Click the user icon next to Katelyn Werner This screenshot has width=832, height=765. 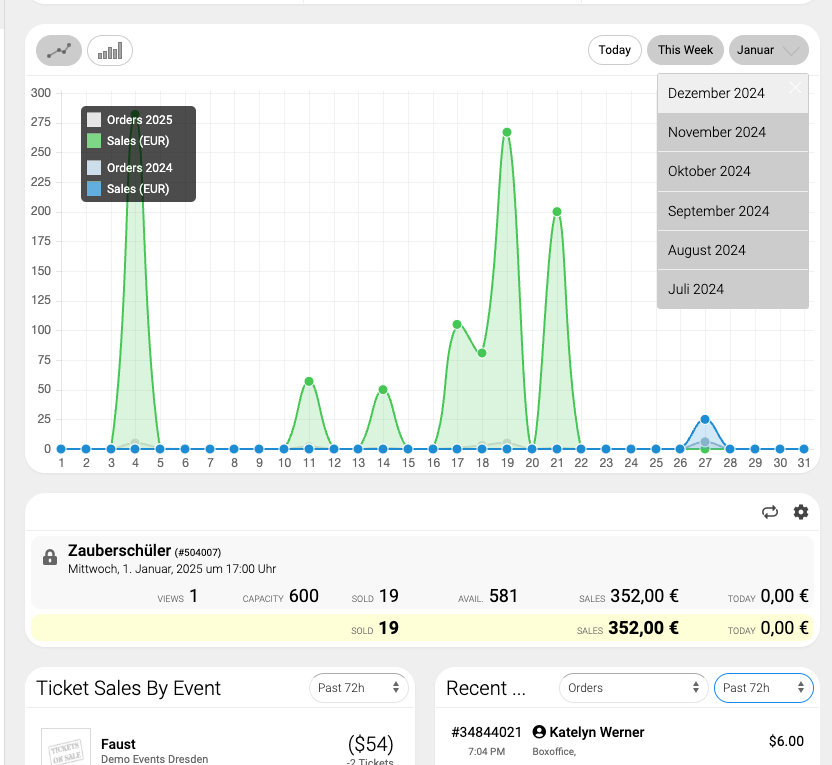click(540, 732)
